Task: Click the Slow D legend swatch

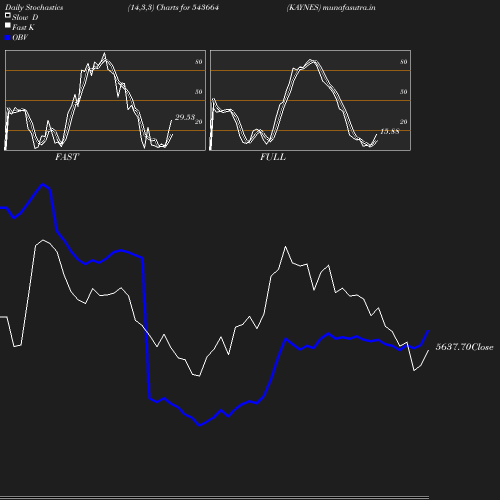Action: (8, 15)
